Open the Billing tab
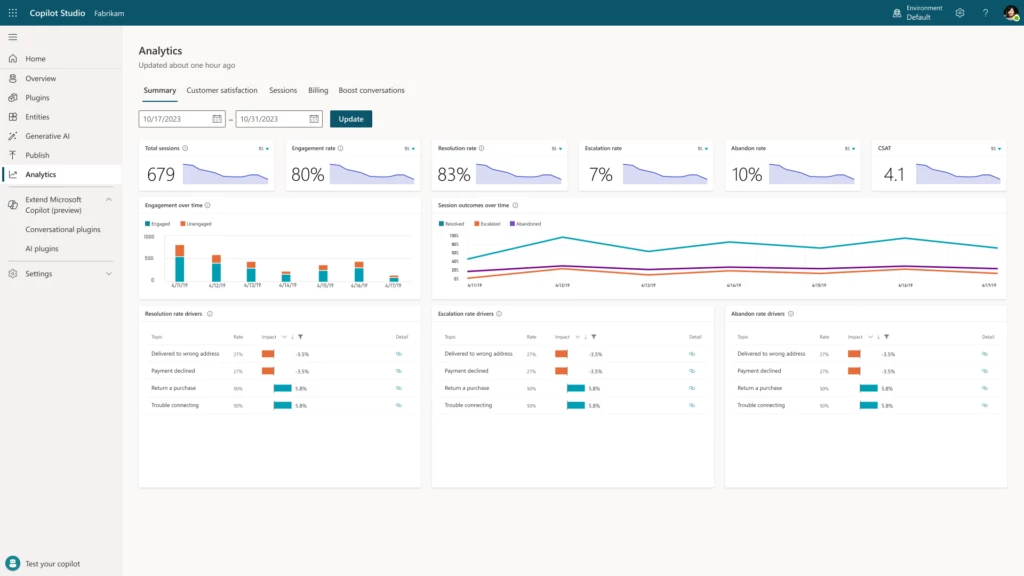Viewport: 1024px width, 576px height. [318, 90]
